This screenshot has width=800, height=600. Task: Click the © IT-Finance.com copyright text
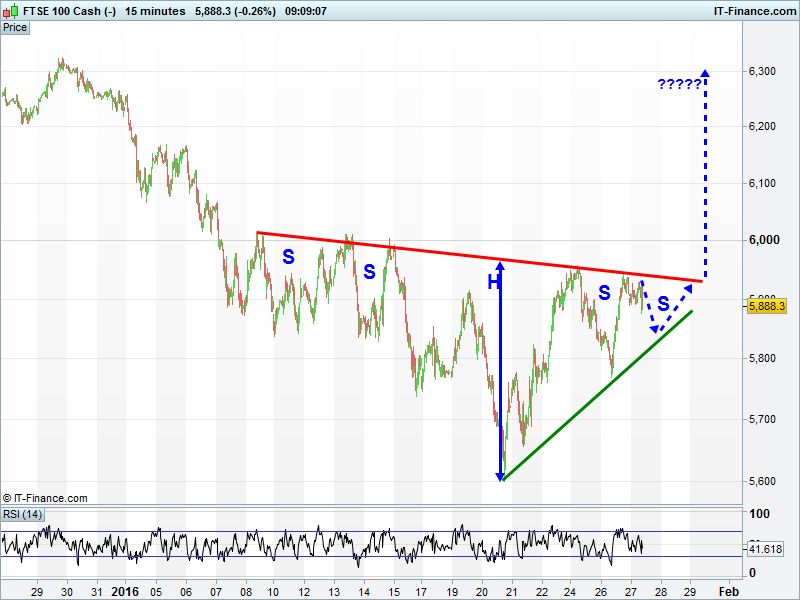(x=45, y=497)
